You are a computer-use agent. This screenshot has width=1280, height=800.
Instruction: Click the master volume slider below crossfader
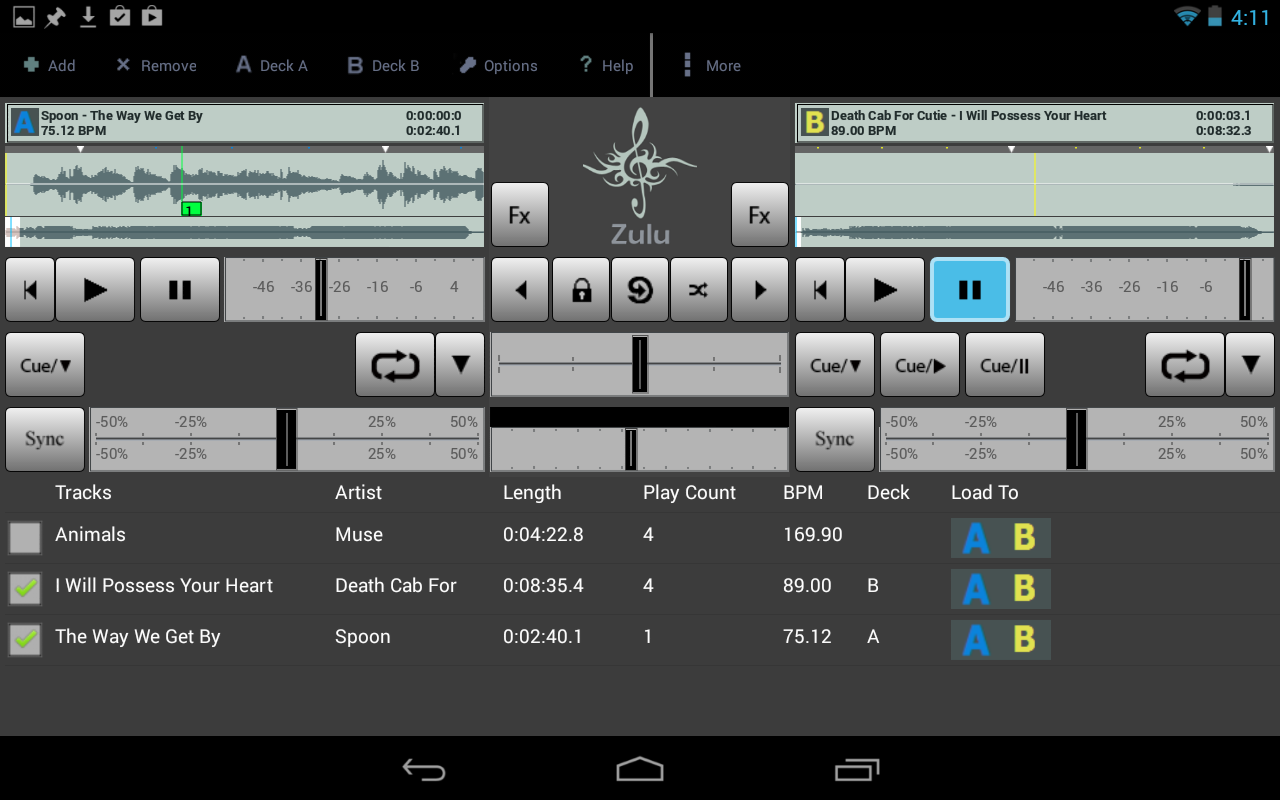[x=640, y=449]
